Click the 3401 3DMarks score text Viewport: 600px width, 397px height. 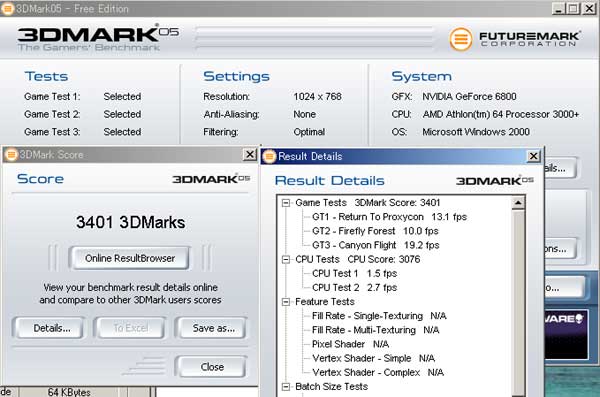(x=130, y=222)
